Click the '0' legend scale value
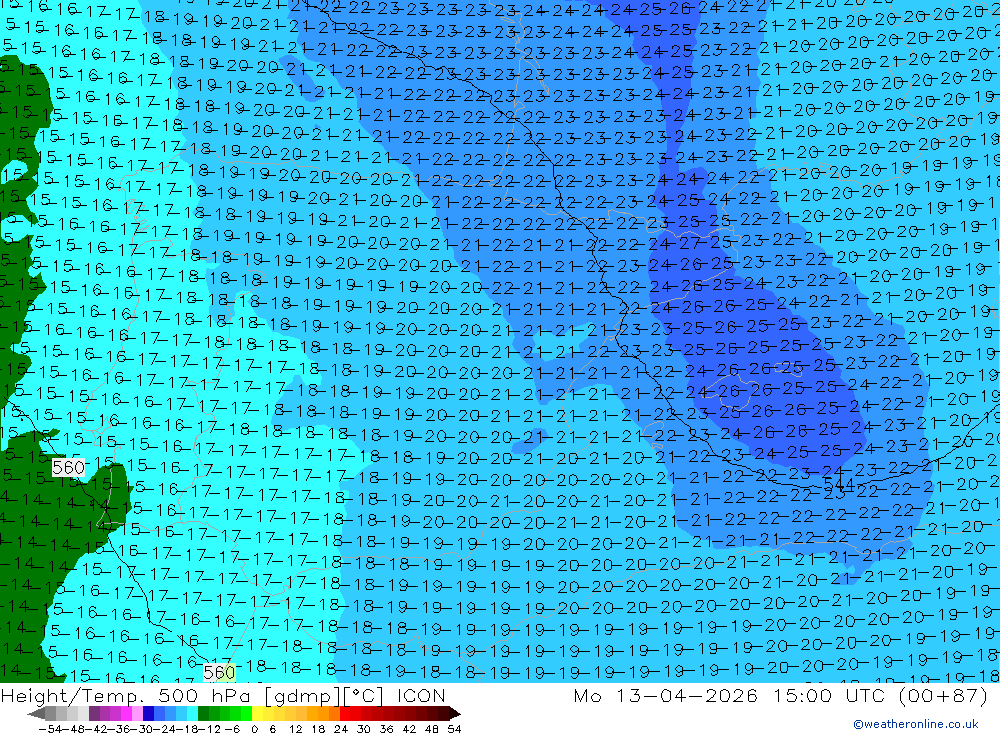 click(x=254, y=729)
